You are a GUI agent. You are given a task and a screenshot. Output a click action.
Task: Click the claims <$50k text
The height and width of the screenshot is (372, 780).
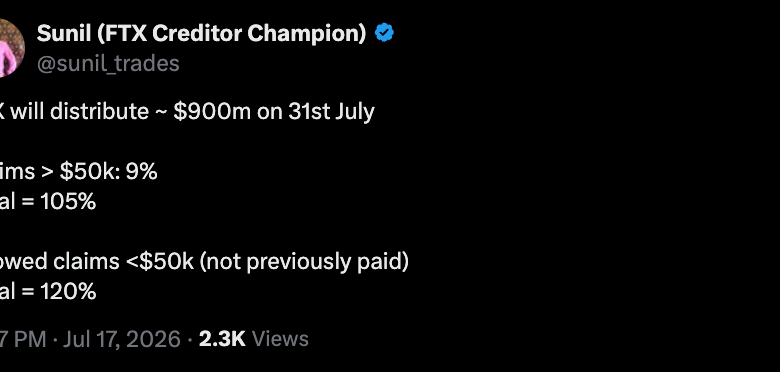click(x=123, y=261)
